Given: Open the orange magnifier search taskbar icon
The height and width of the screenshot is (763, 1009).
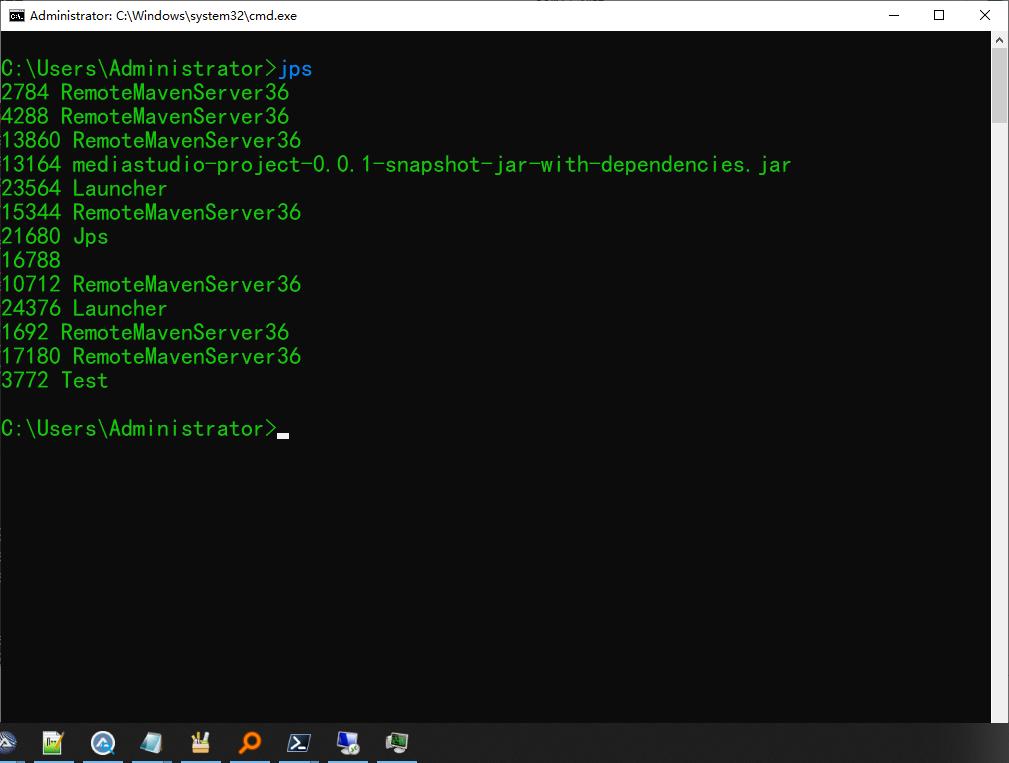Looking at the screenshot, I should pyautogui.click(x=250, y=743).
